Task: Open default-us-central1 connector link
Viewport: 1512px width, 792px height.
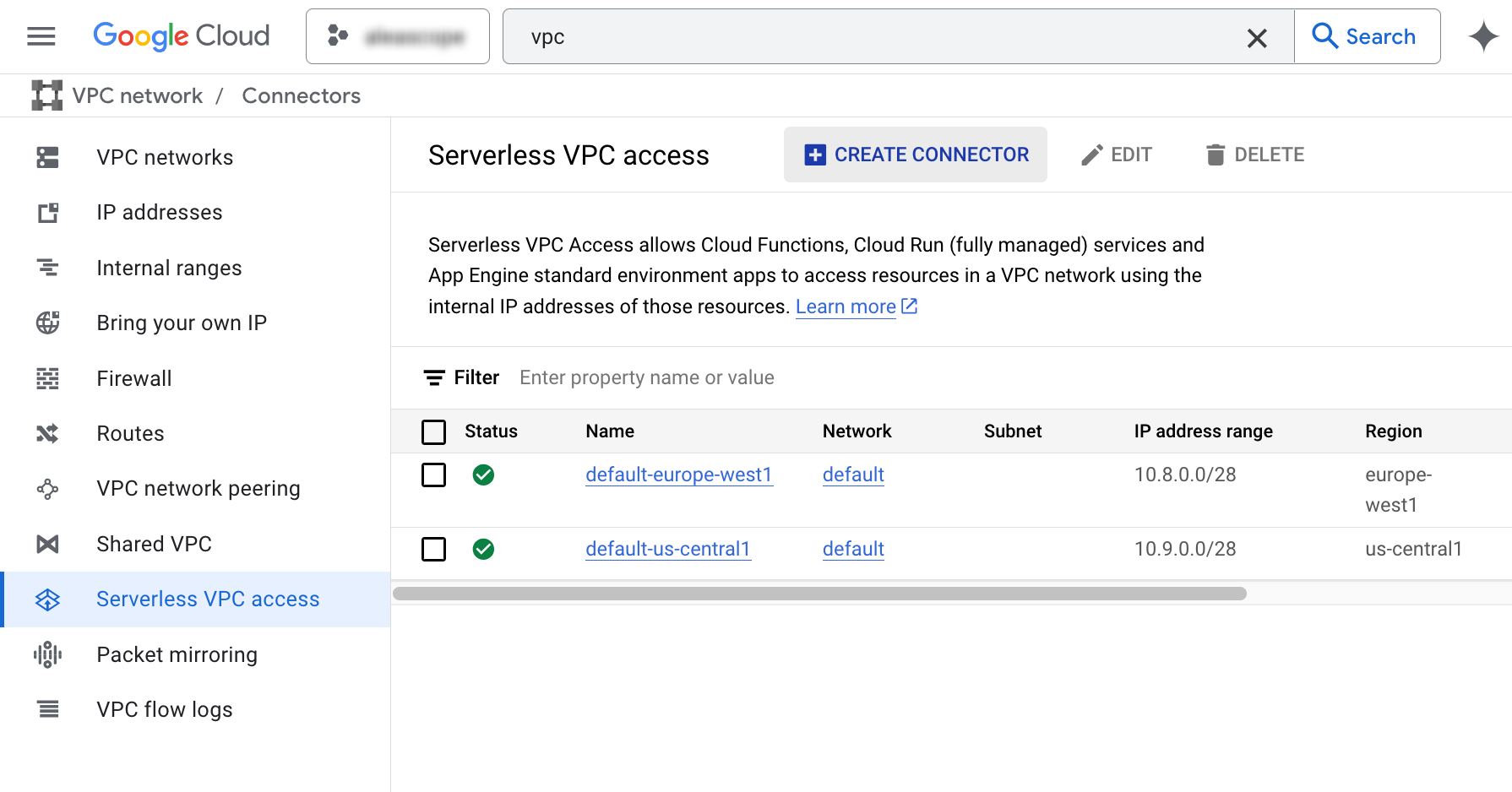Action: (x=668, y=549)
